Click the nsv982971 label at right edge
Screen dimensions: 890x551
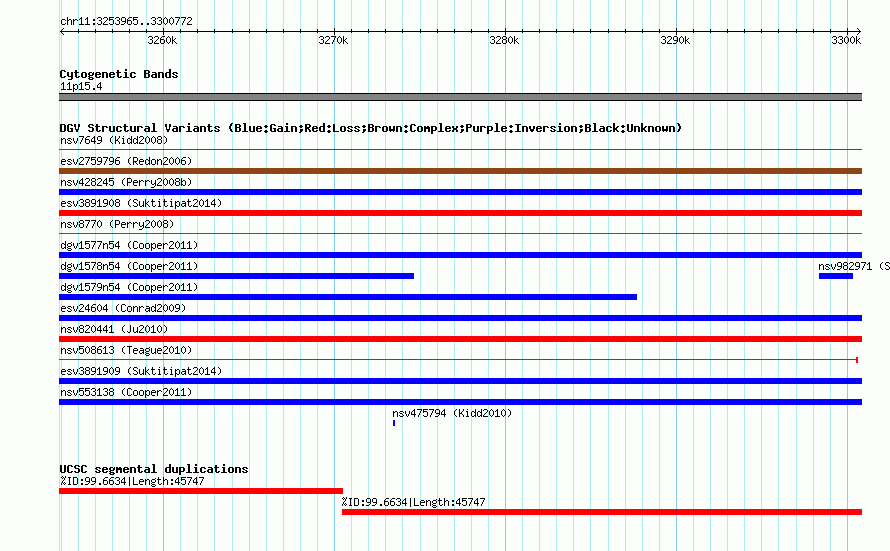click(854, 266)
